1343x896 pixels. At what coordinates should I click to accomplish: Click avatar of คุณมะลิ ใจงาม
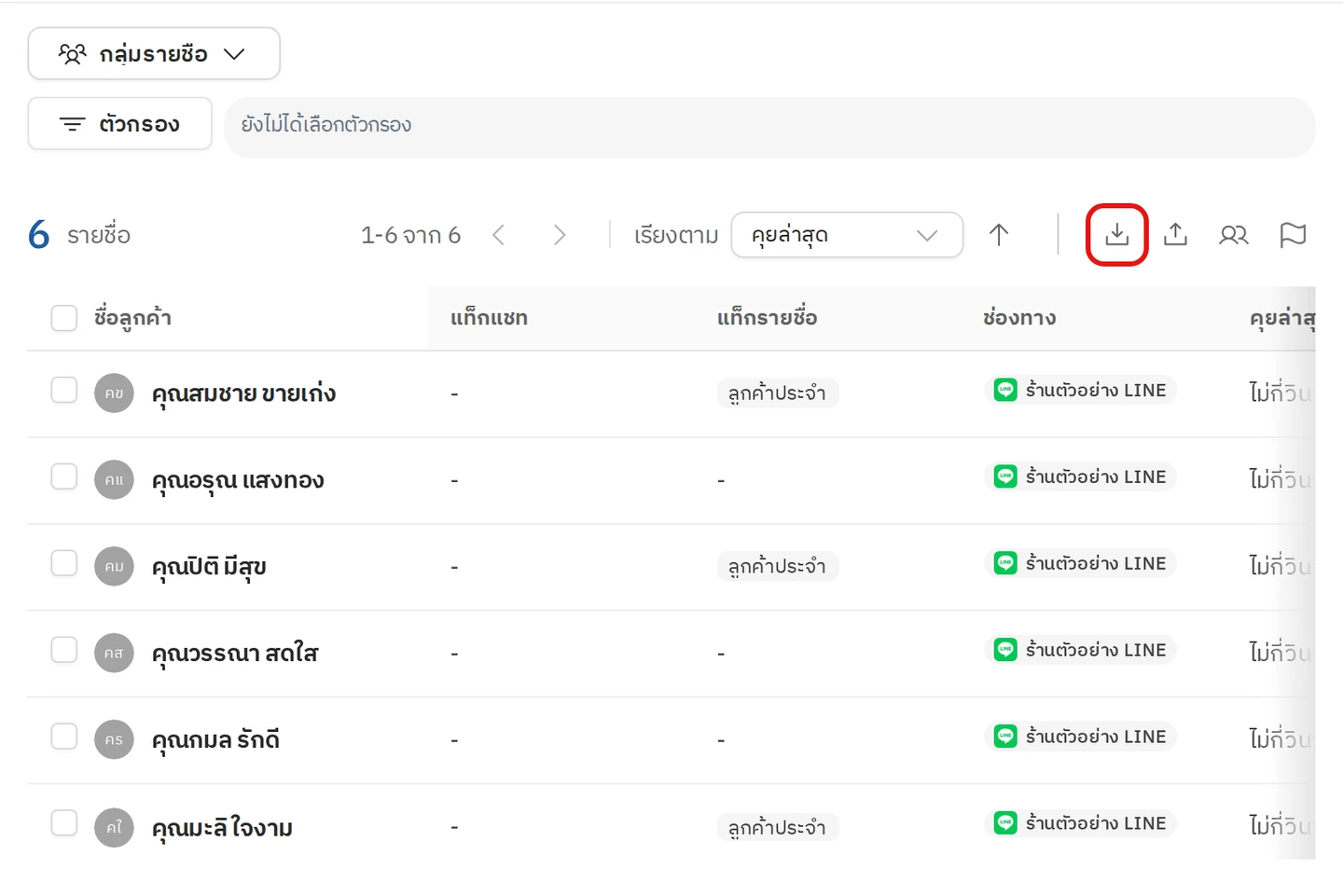[114, 827]
